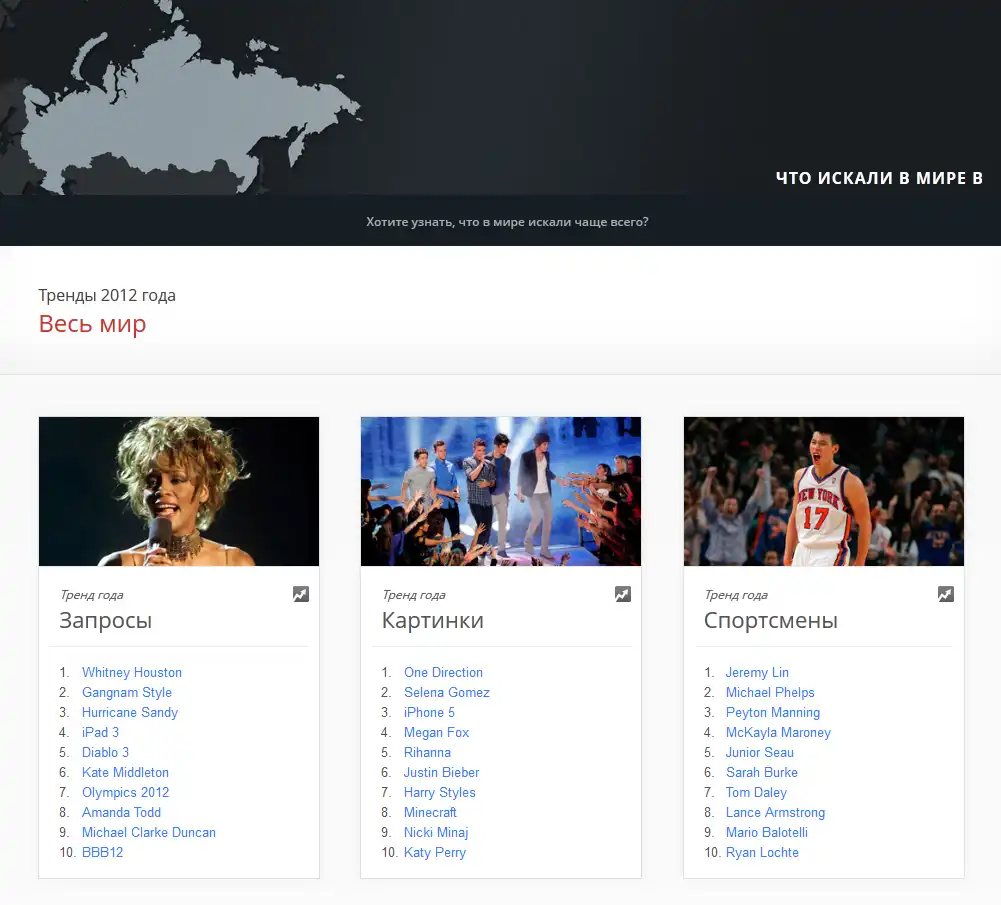Click the Спортсмены category heading

[x=771, y=620]
